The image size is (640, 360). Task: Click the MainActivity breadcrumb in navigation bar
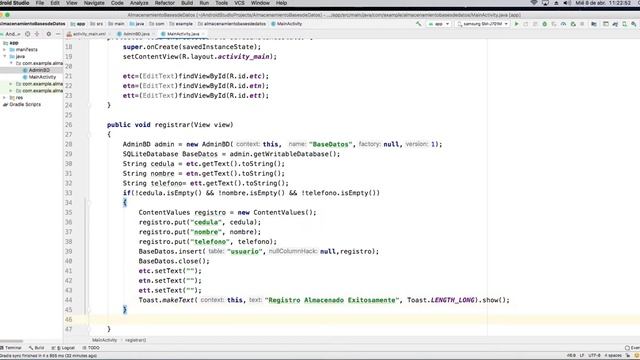[x=287, y=24]
